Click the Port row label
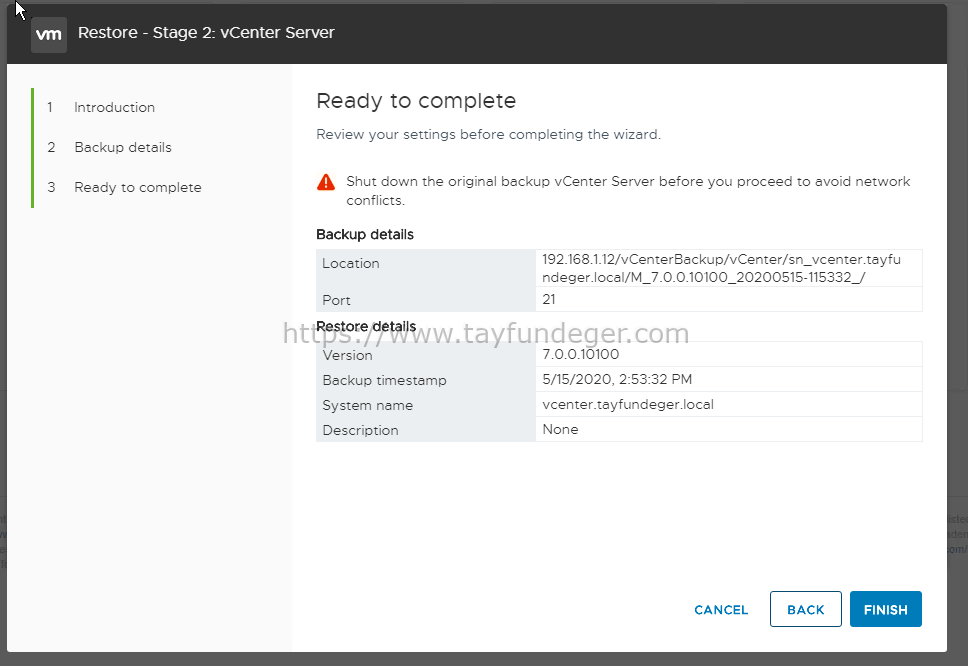Screen dimensions: 968x666 pos(336,301)
